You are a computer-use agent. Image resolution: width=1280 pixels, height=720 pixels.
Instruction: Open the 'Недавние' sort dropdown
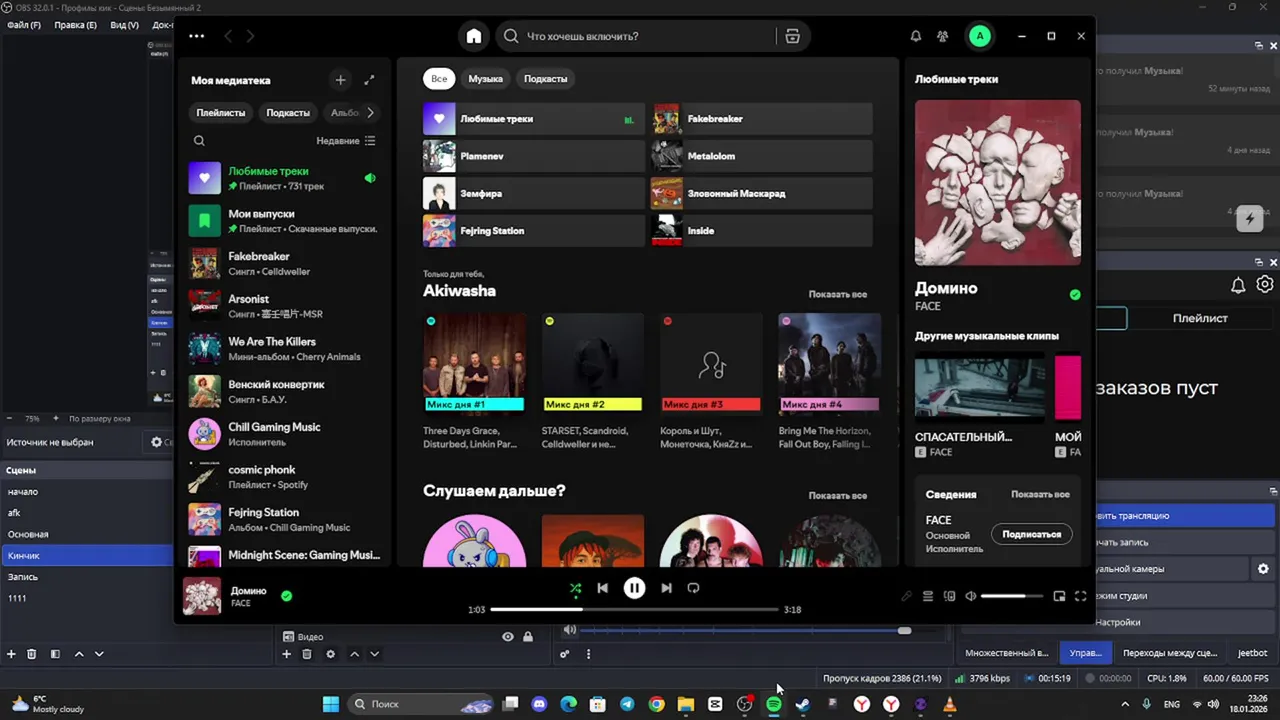(x=346, y=141)
